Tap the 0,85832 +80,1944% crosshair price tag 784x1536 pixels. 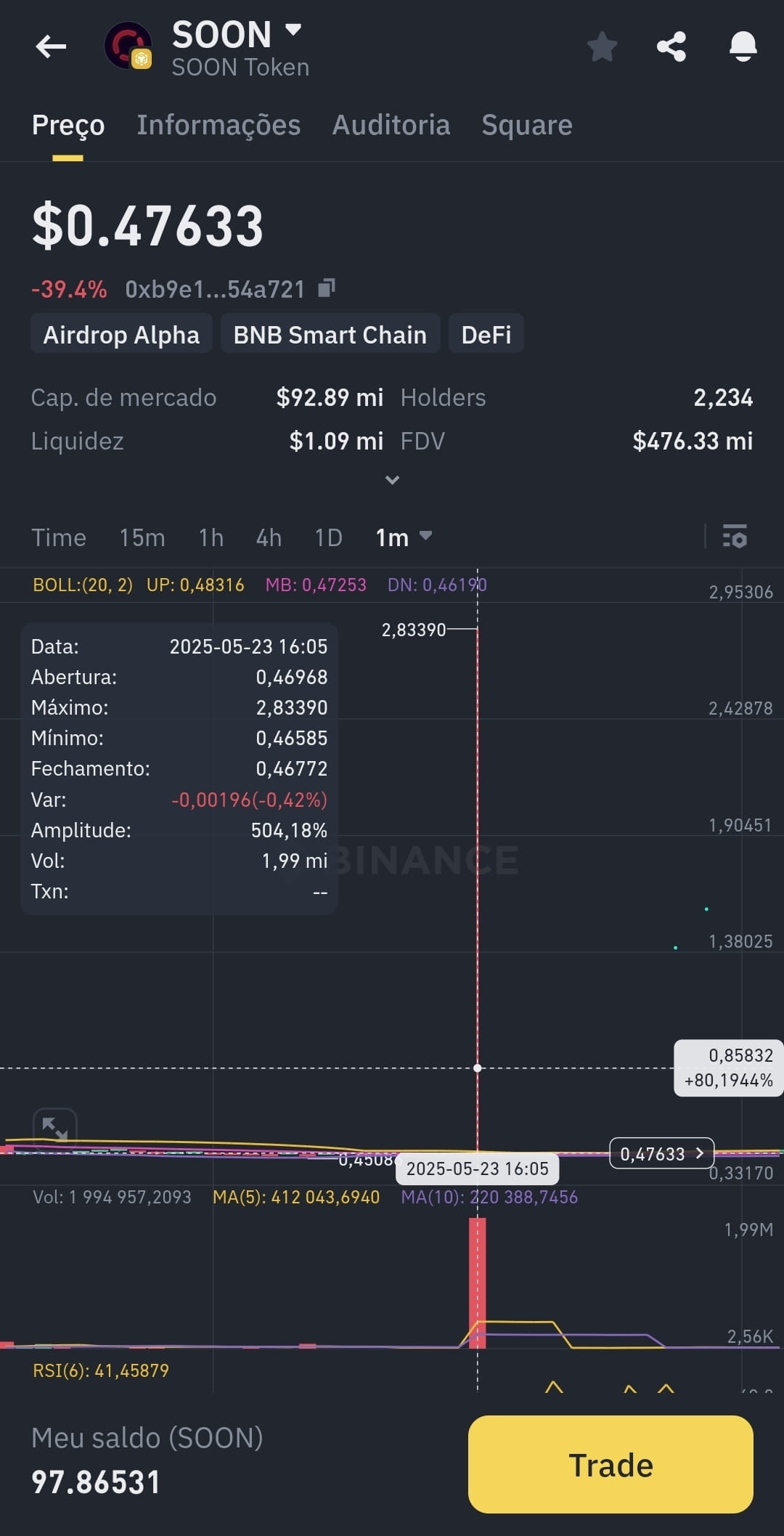(728, 1068)
